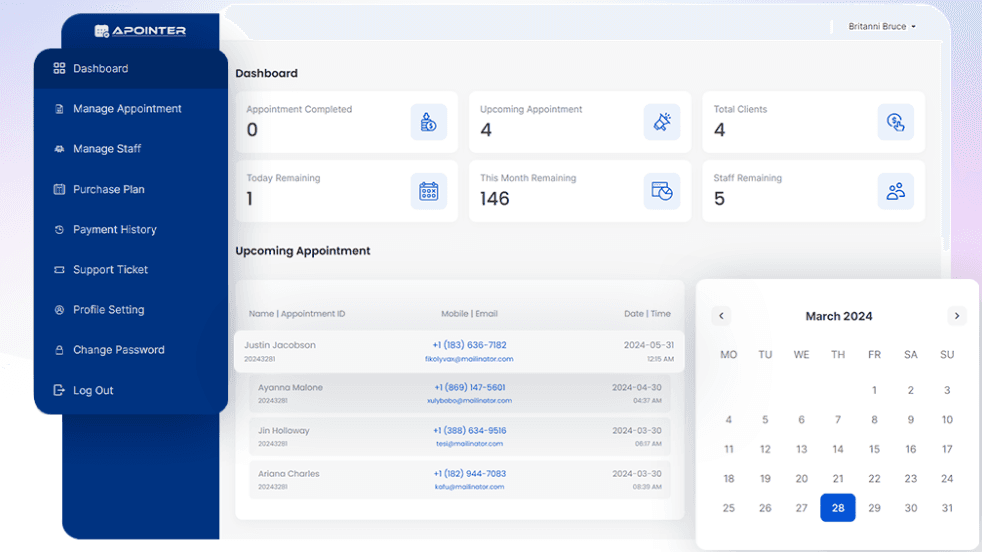The width and height of the screenshot is (982, 552).
Task: Click phone number +1 (388) 634-9516
Action: click(x=470, y=430)
